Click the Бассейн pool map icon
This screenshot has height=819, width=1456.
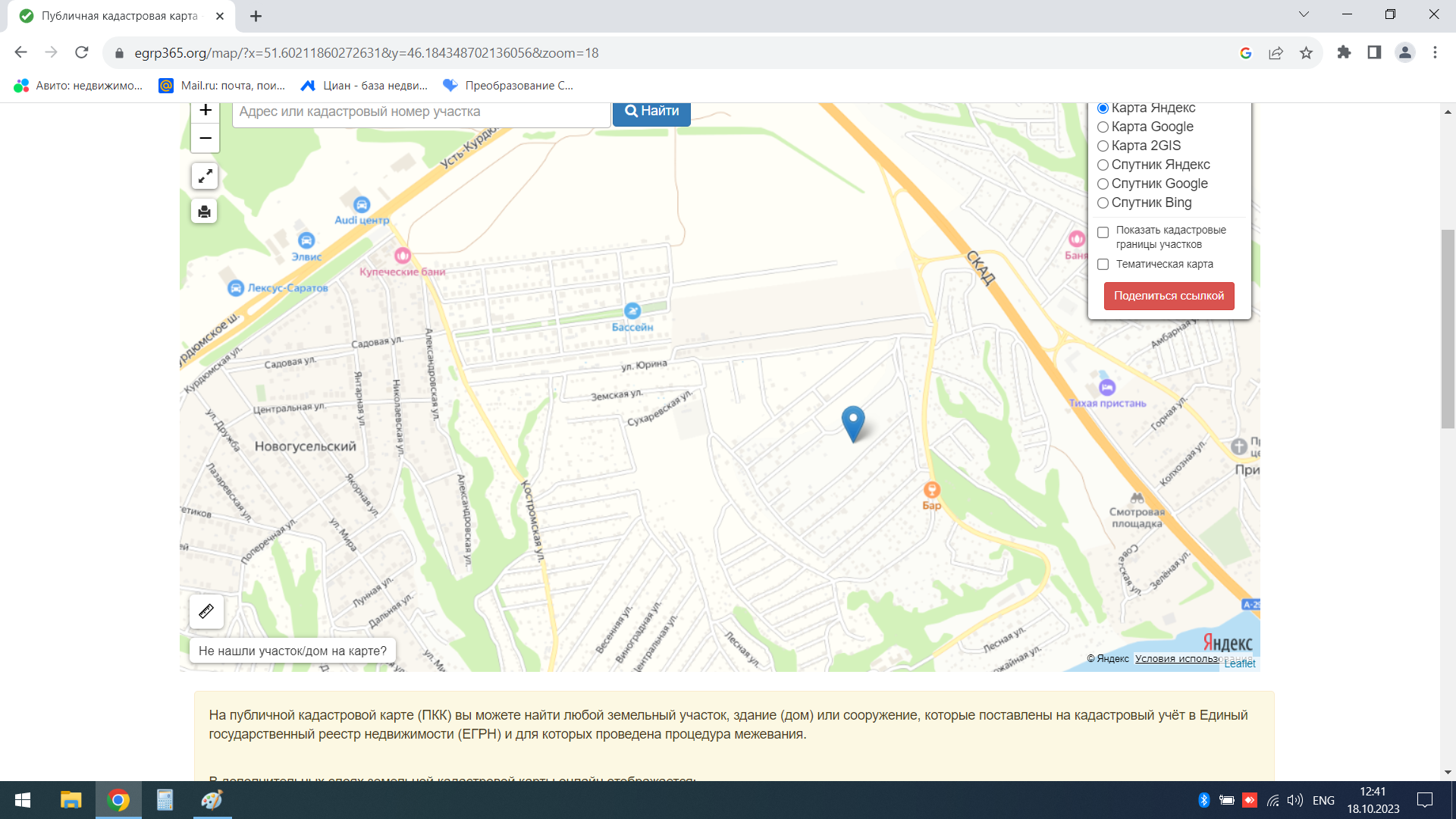pos(632,311)
